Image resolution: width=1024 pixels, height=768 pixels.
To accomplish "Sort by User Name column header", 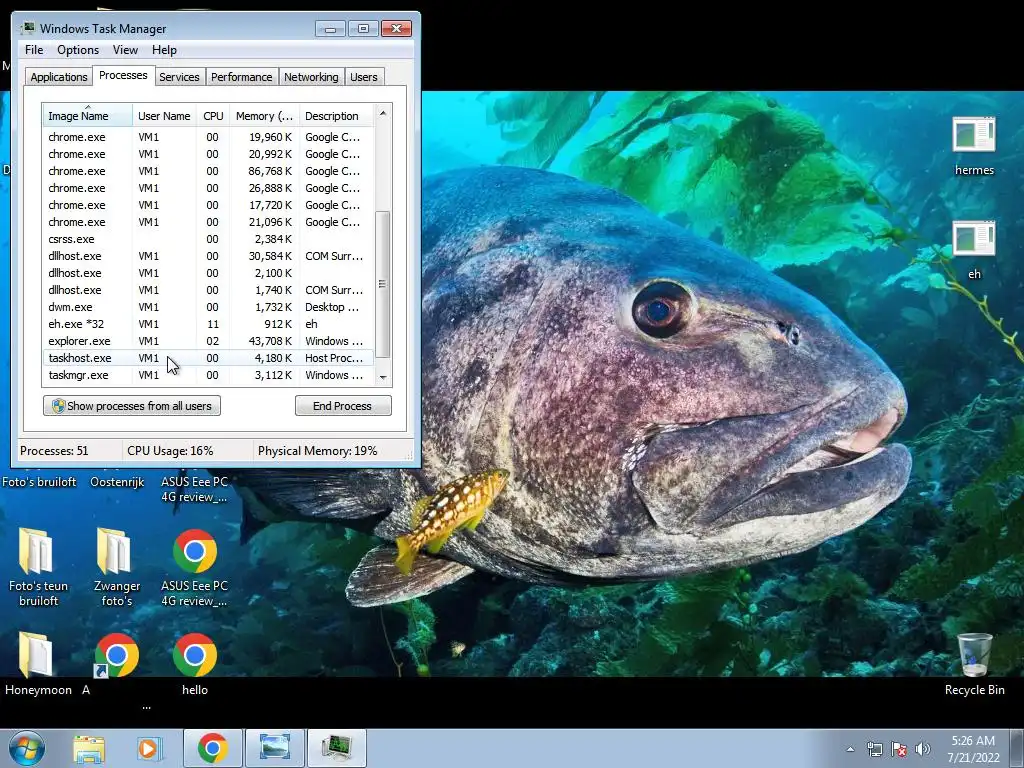I will pyautogui.click(x=164, y=116).
